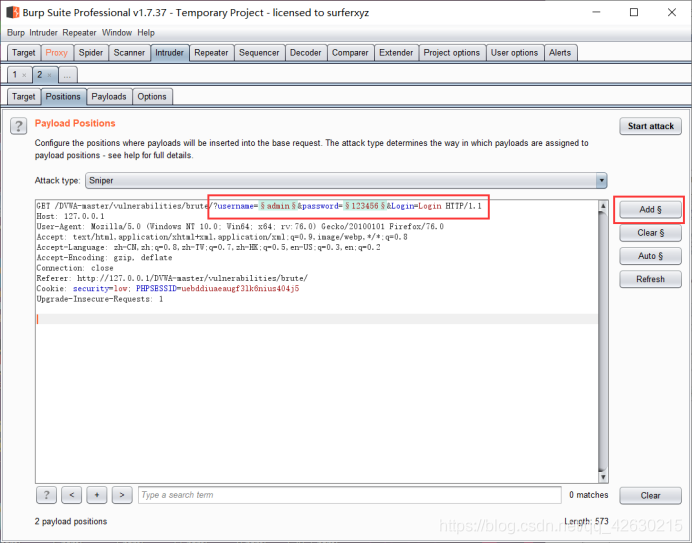The height and width of the screenshot is (544, 692).
Task: Click the plus button beside the search field
Action: (x=97, y=495)
